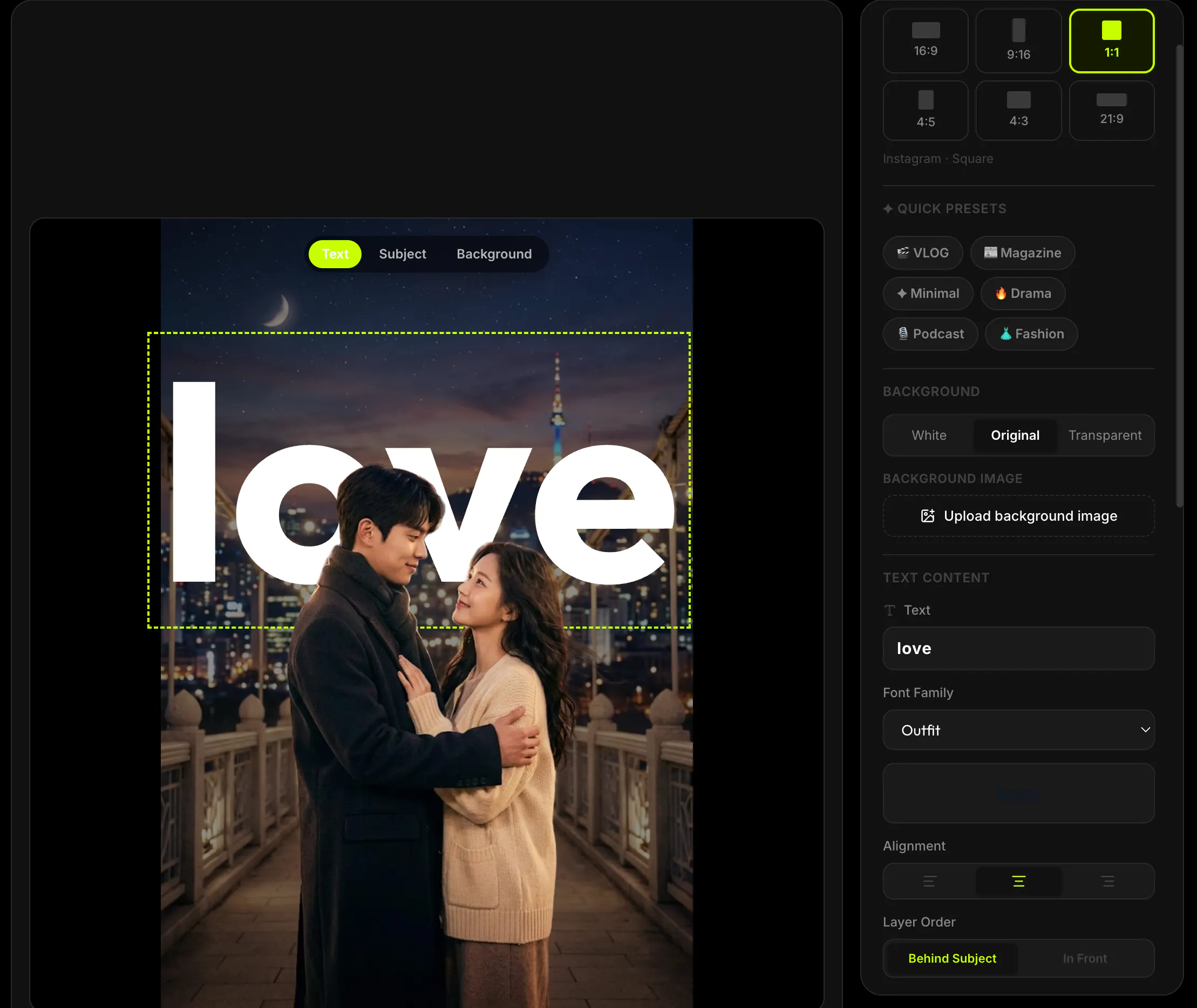
Task: Apply the VLOG quick preset
Action: tap(923, 253)
